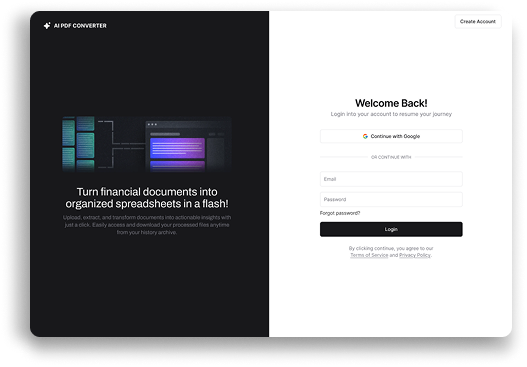This screenshot has width=527, height=367.
Task: Click the 'Turn financial documents into' headline
Action: (147, 198)
